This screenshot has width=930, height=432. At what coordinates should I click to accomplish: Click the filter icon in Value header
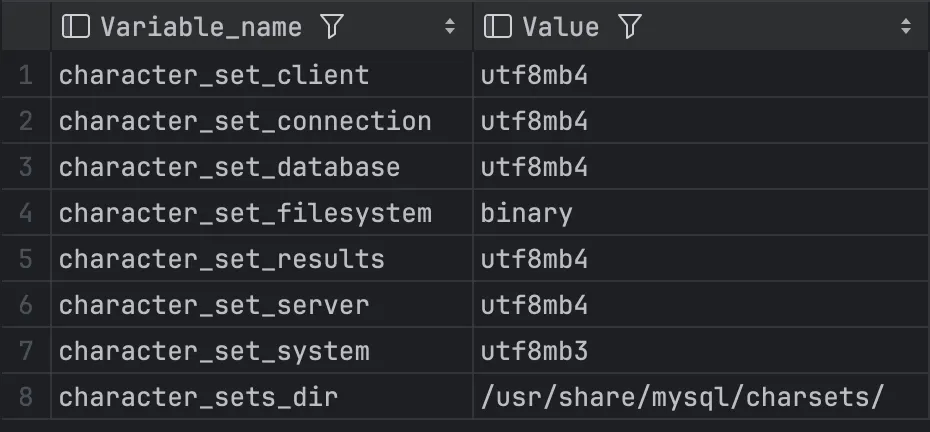pos(628,27)
